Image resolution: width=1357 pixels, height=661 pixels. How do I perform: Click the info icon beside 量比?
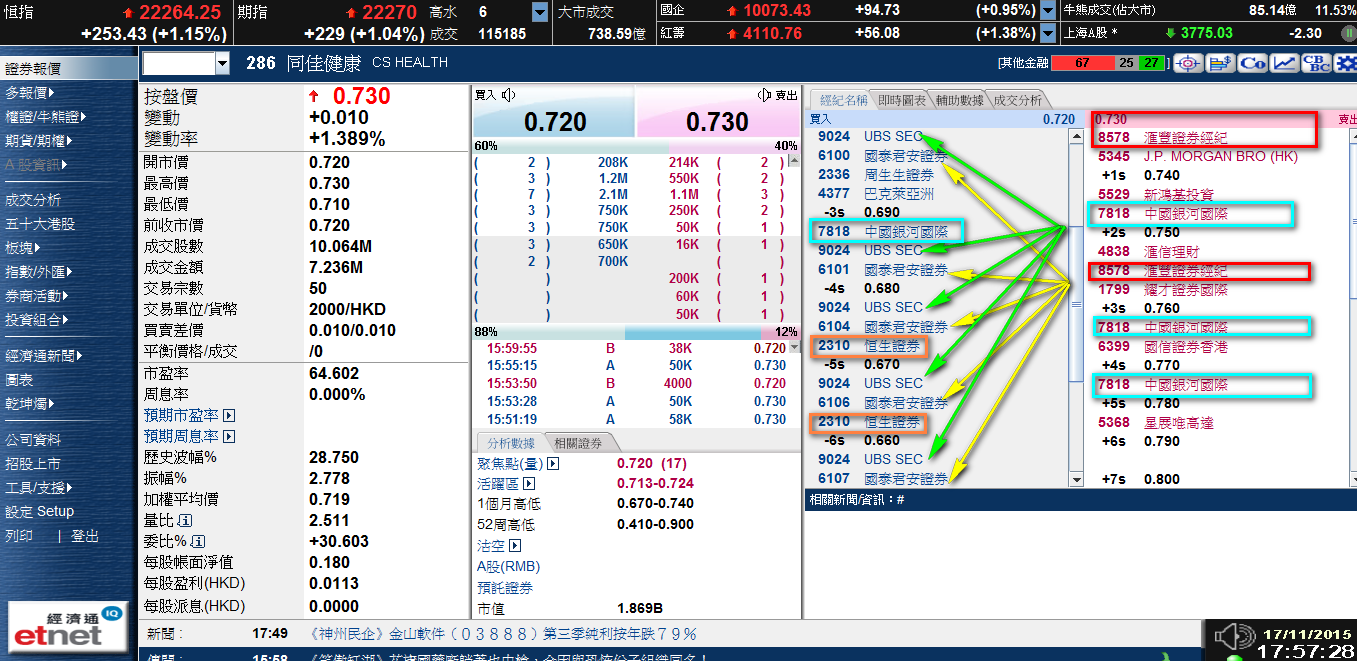click(x=184, y=521)
